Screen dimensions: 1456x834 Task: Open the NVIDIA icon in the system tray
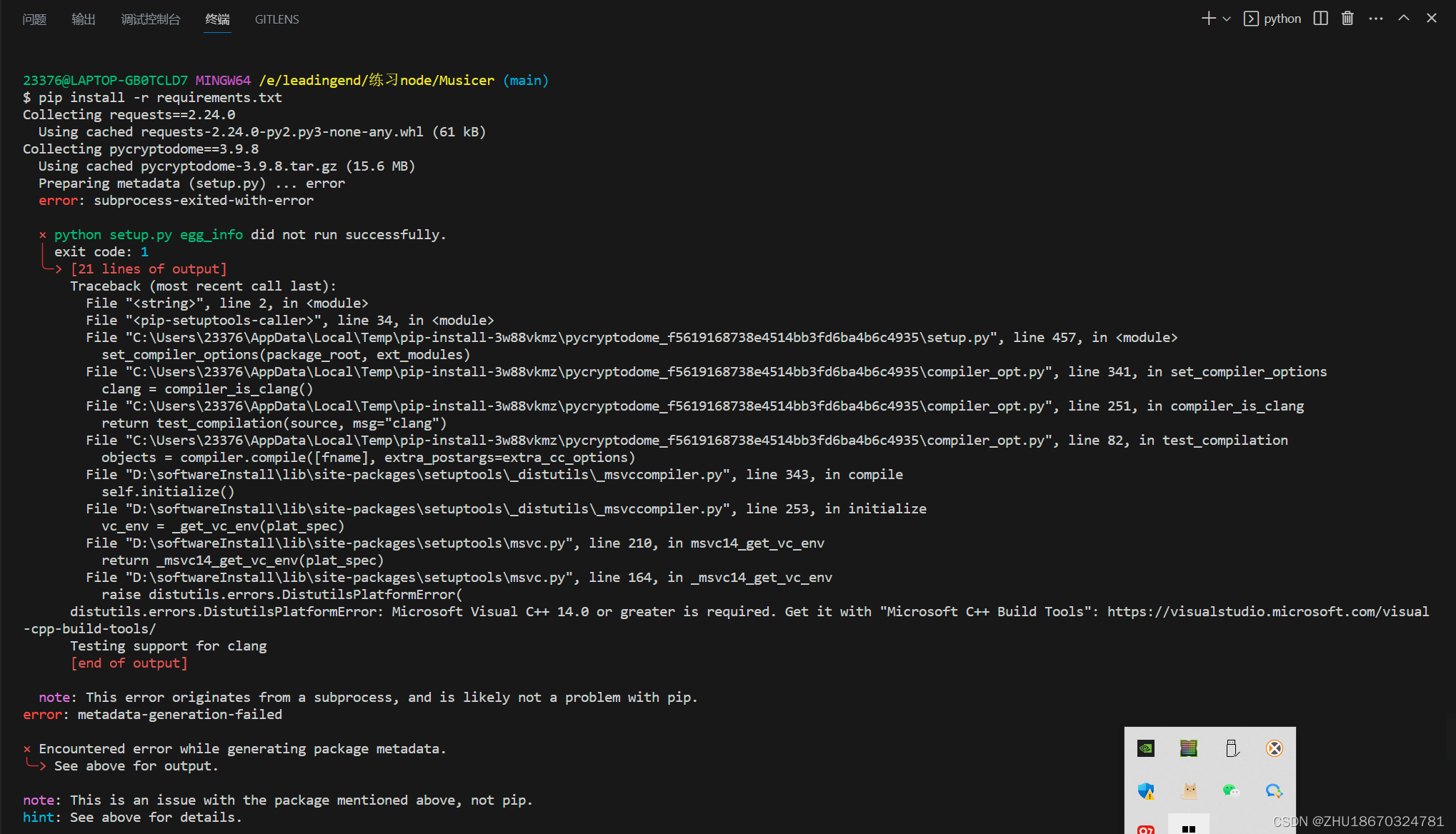coord(1146,748)
